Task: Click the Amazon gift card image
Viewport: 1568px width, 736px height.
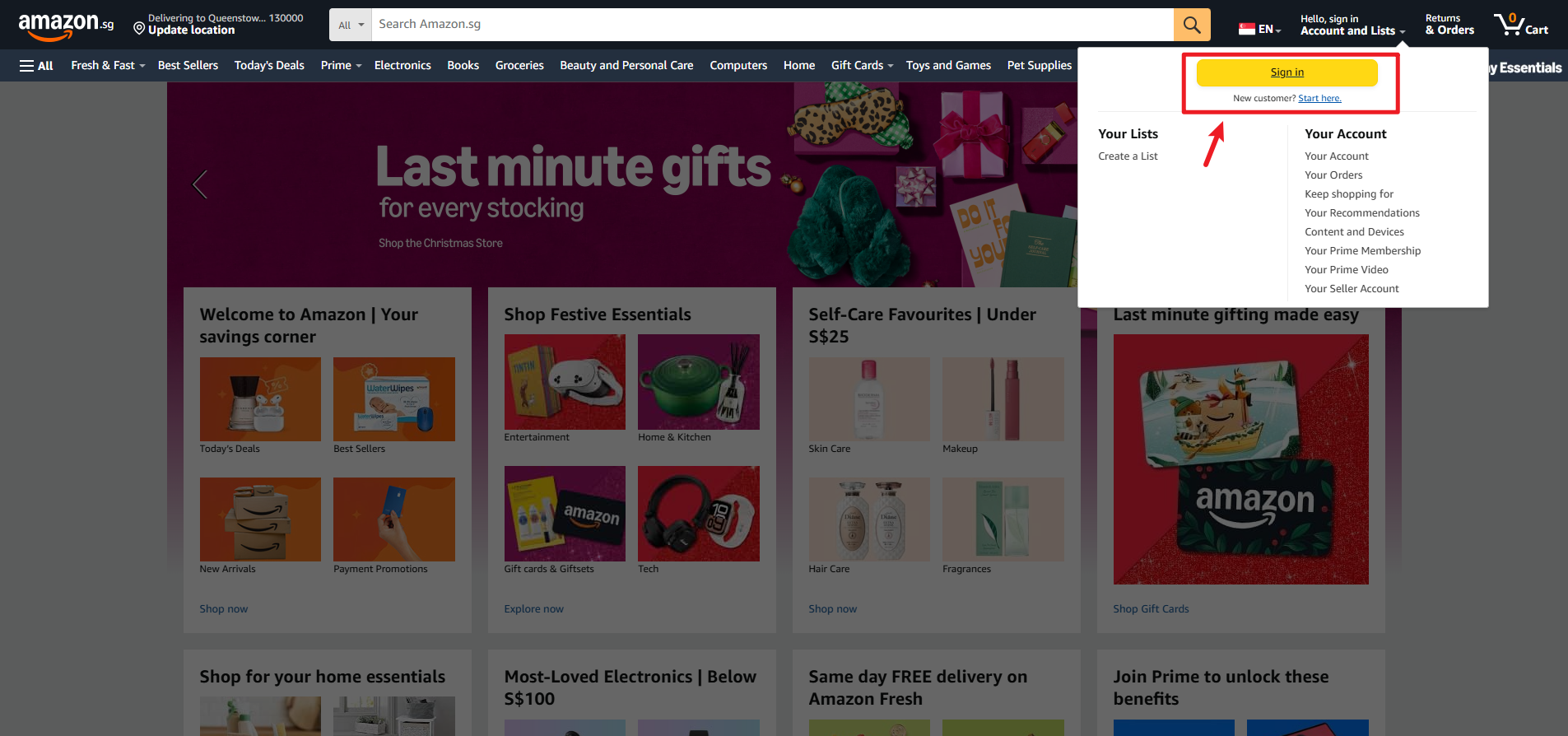Action: pyautogui.click(x=1240, y=459)
